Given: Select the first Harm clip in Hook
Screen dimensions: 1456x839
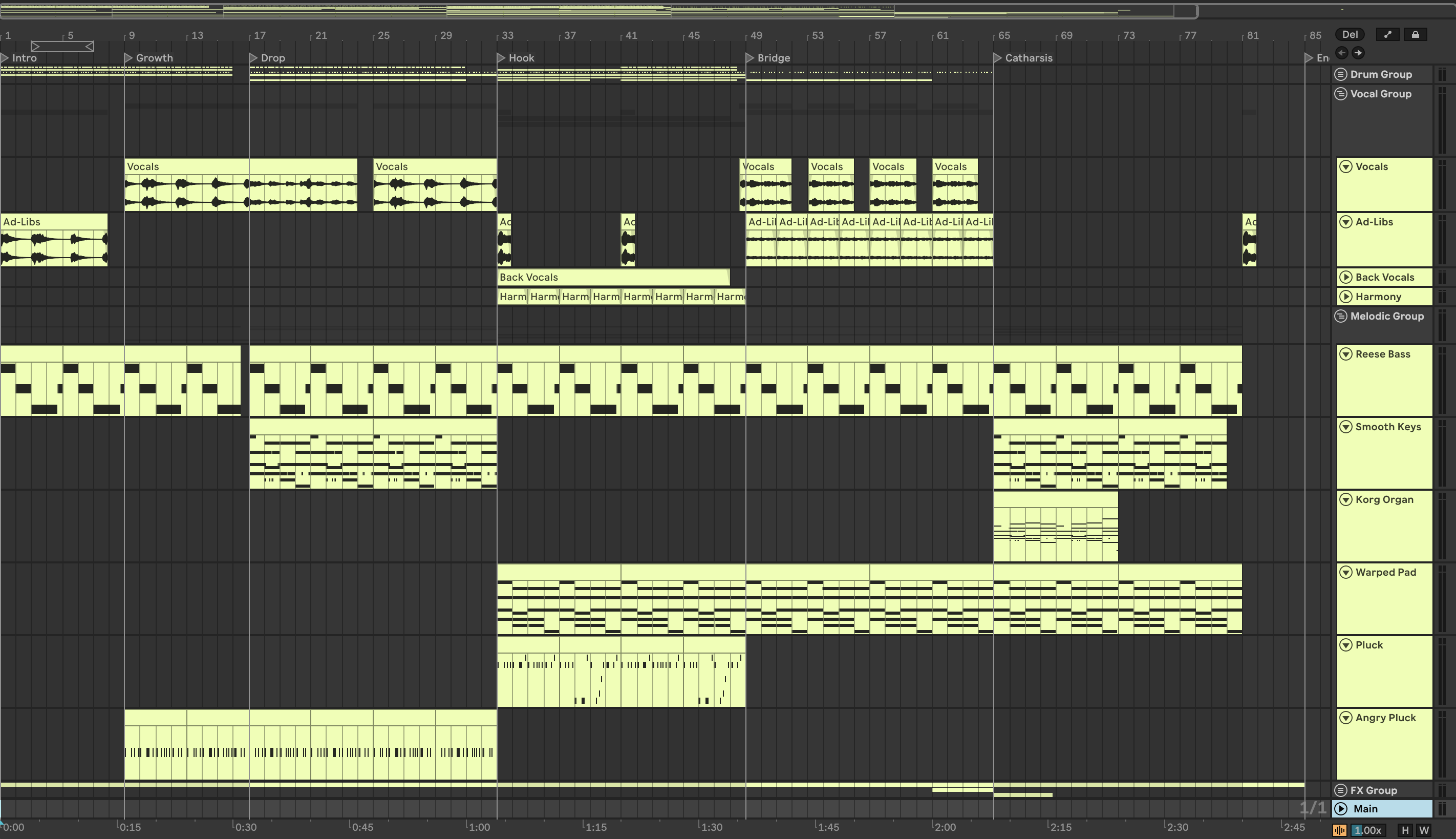Looking at the screenshot, I should 512,297.
